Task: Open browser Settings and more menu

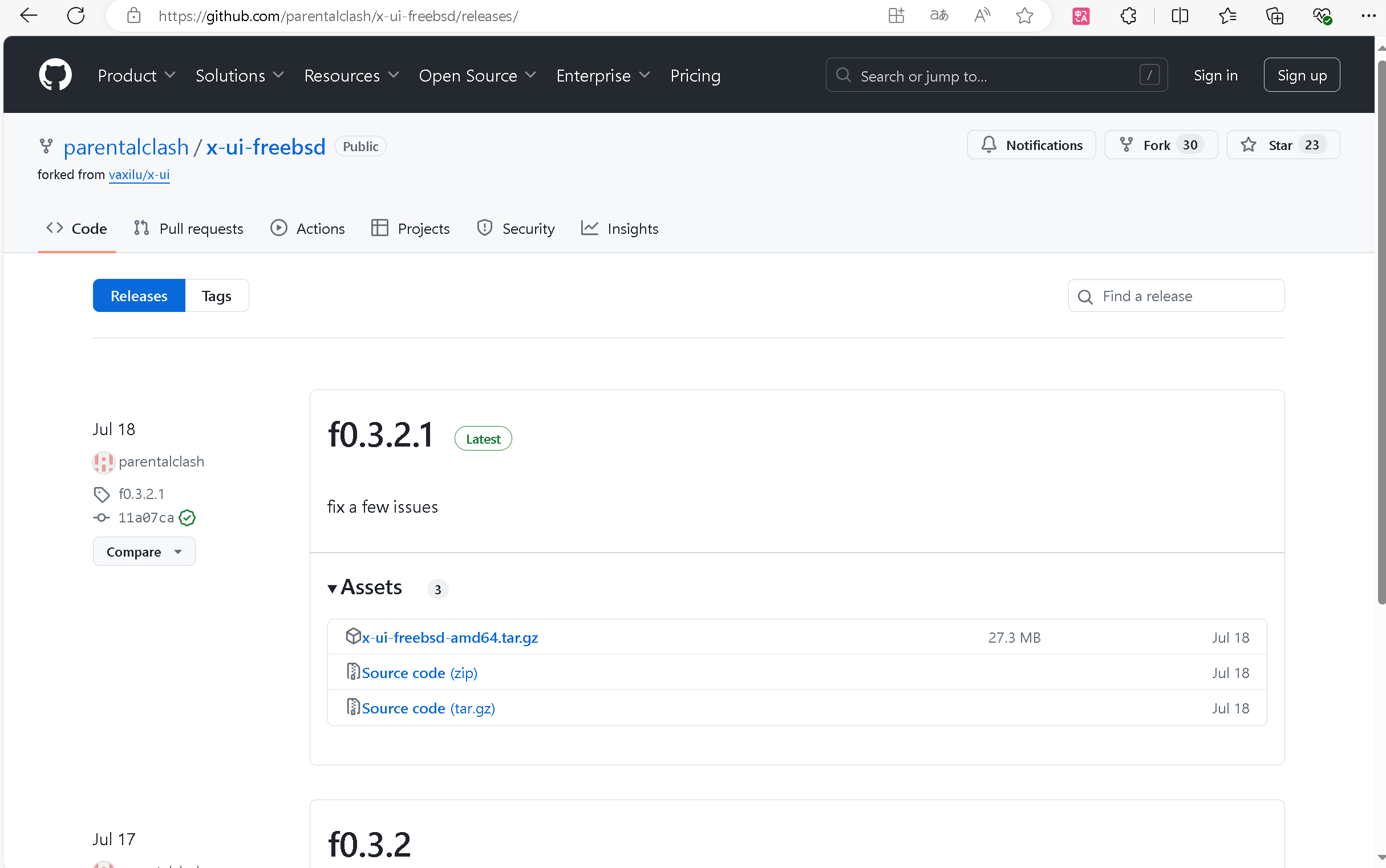Action: click(1368, 15)
